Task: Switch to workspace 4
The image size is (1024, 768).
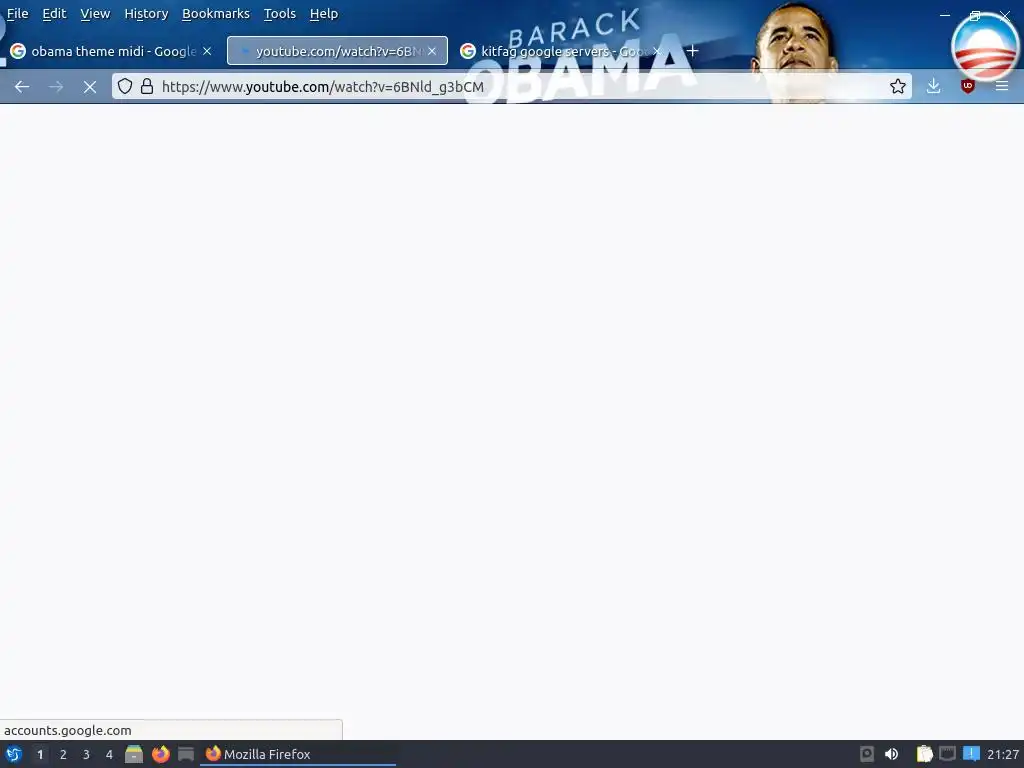Action: click(x=109, y=754)
